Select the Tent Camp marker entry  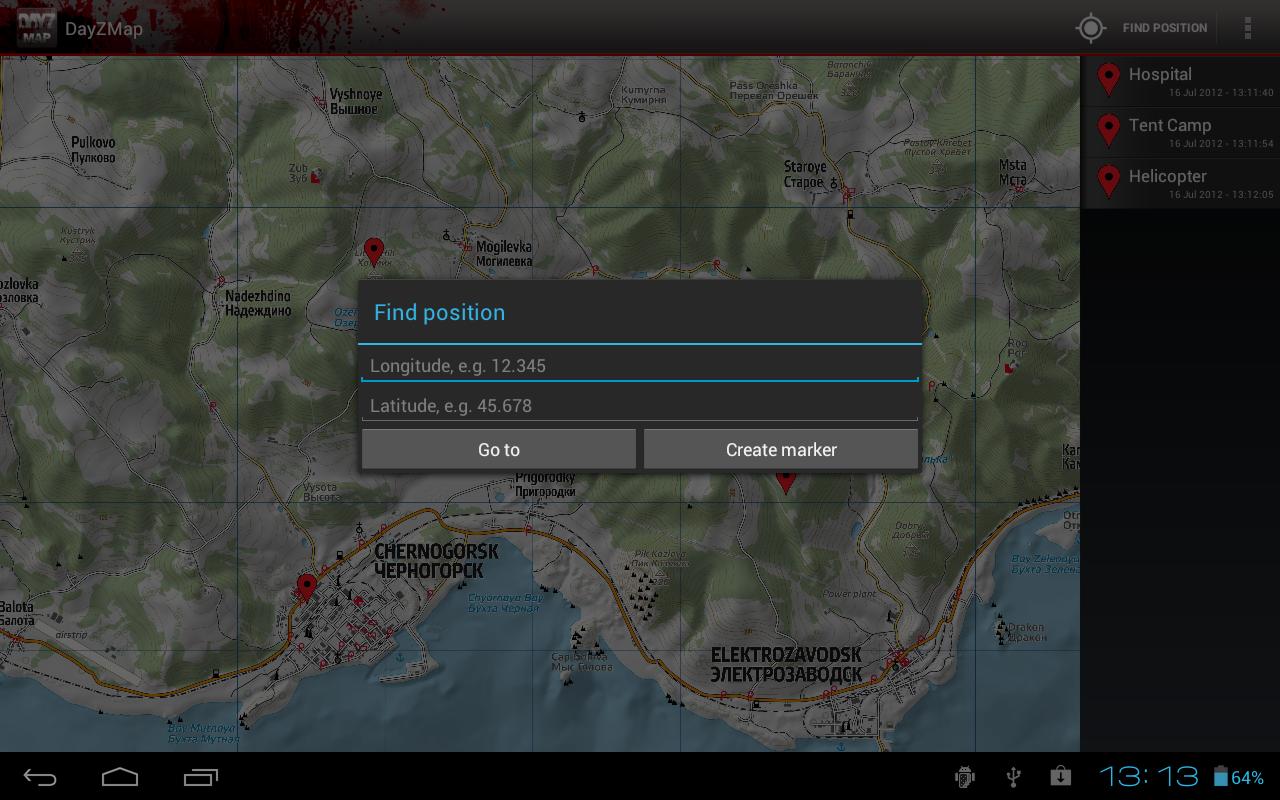tap(1180, 132)
